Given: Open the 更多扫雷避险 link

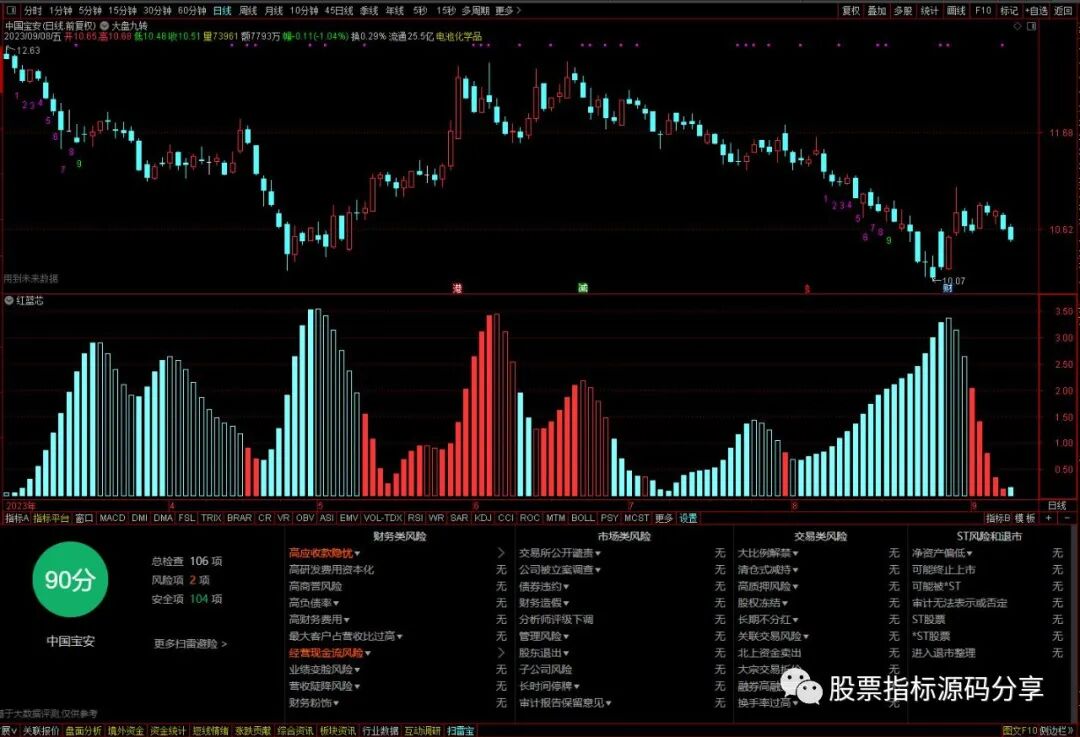Looking at the screenshot, I should tap(190, 643).
